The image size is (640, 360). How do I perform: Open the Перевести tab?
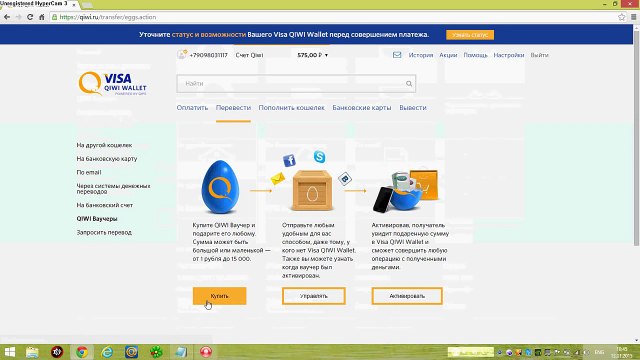pyautogui.click(x=233, y=108)
